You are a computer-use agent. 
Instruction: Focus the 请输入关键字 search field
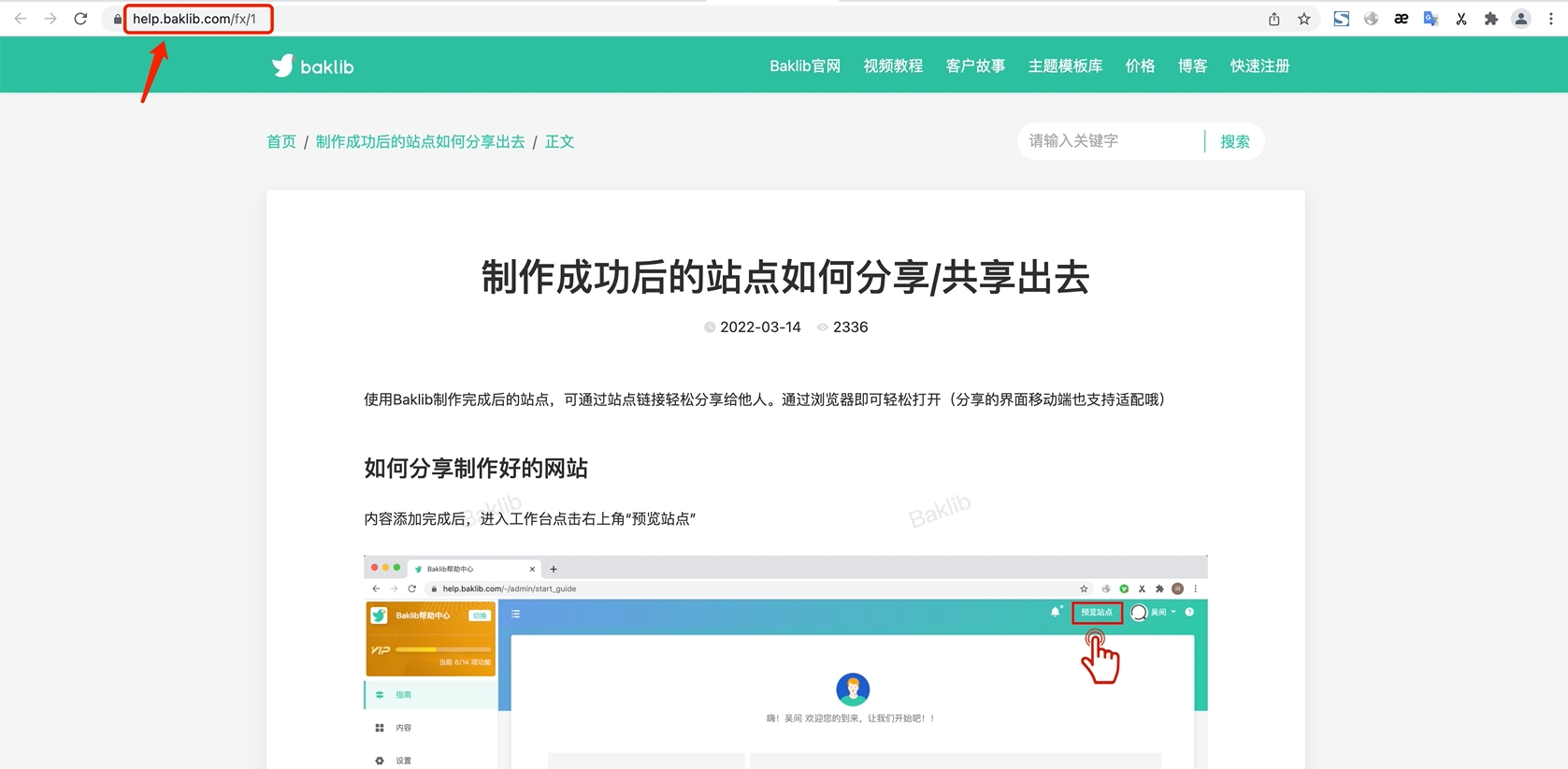pyautogui.click(x=1111, y=141)
